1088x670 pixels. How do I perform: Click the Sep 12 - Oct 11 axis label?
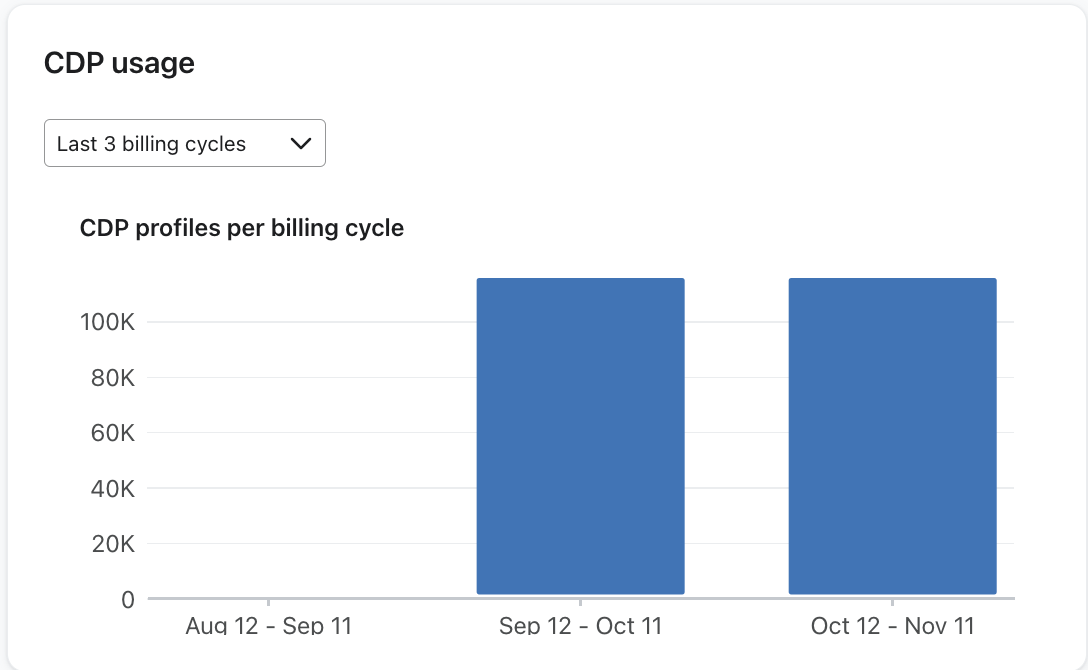click(x=581, y=625)
